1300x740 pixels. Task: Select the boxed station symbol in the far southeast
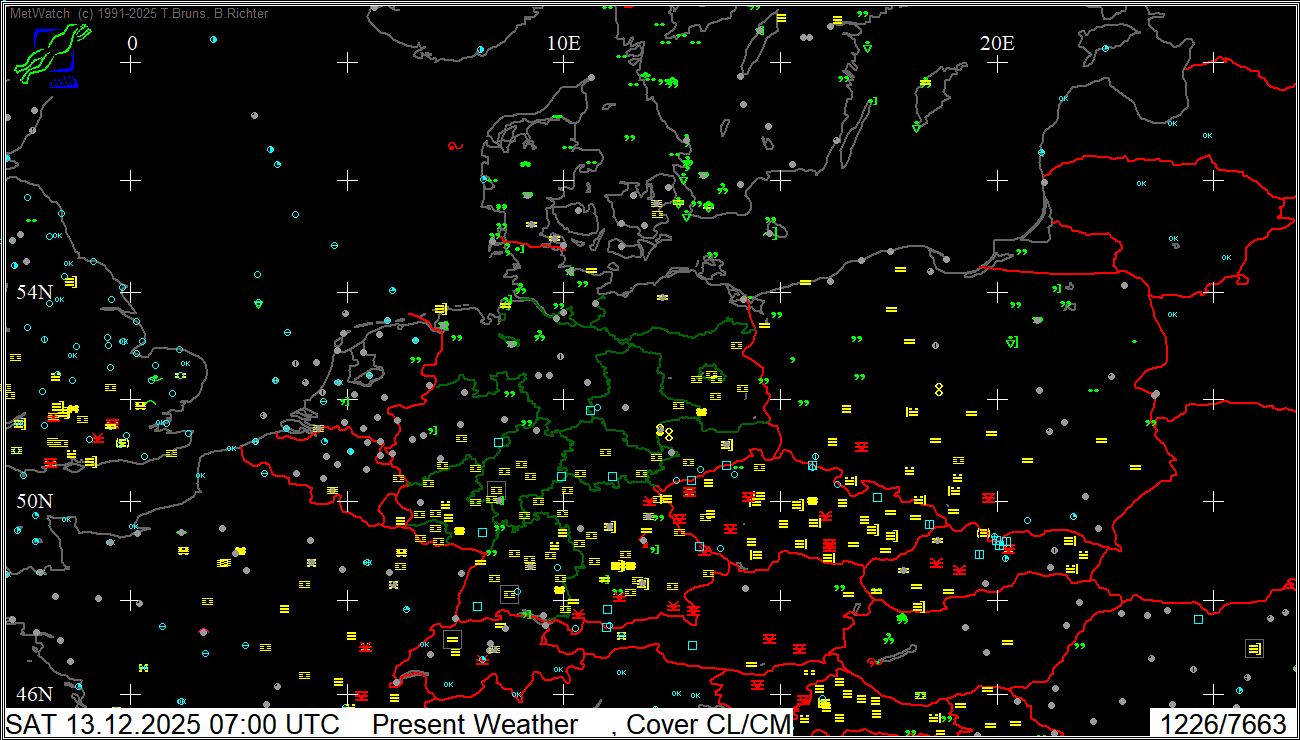[x=1254, y=649]
